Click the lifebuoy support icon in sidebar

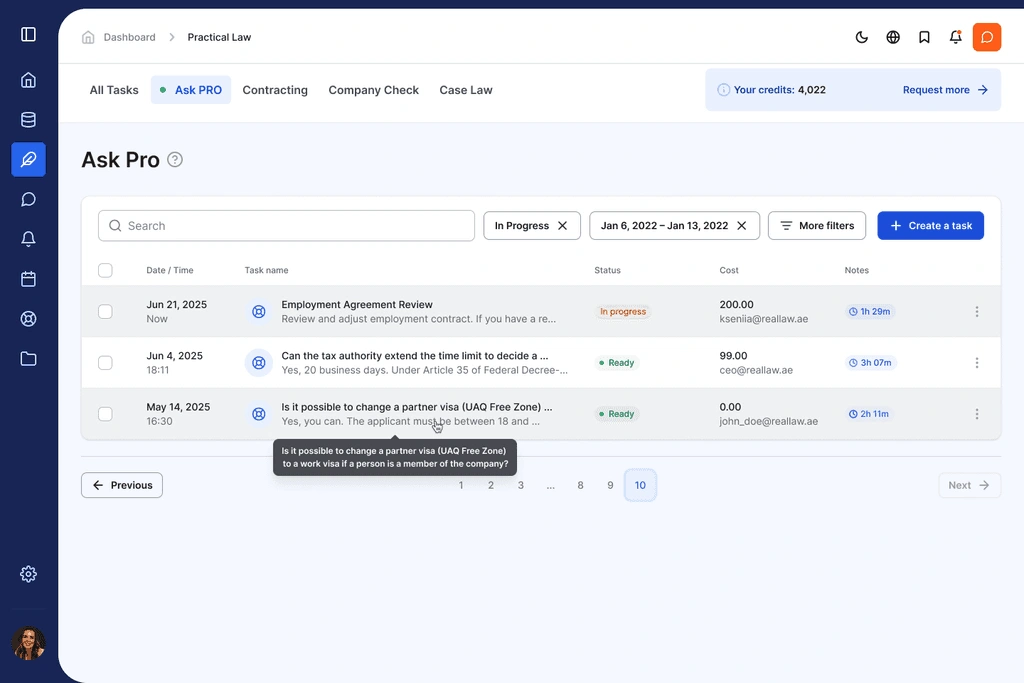pos(28,319)
